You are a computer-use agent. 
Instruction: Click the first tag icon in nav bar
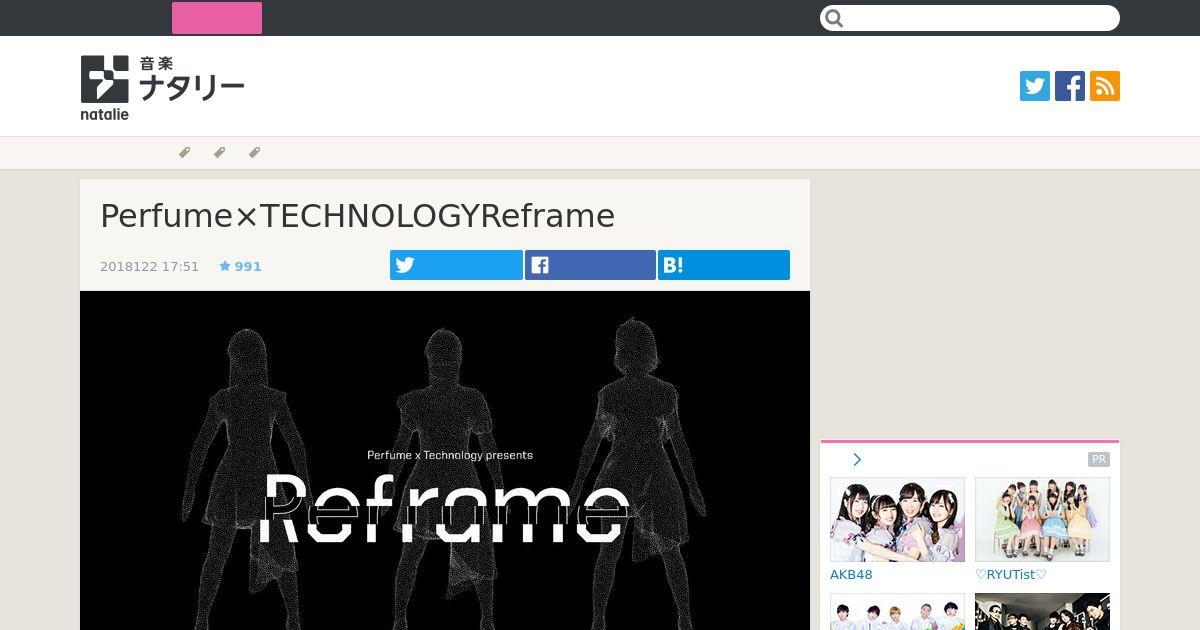point(184,153)
